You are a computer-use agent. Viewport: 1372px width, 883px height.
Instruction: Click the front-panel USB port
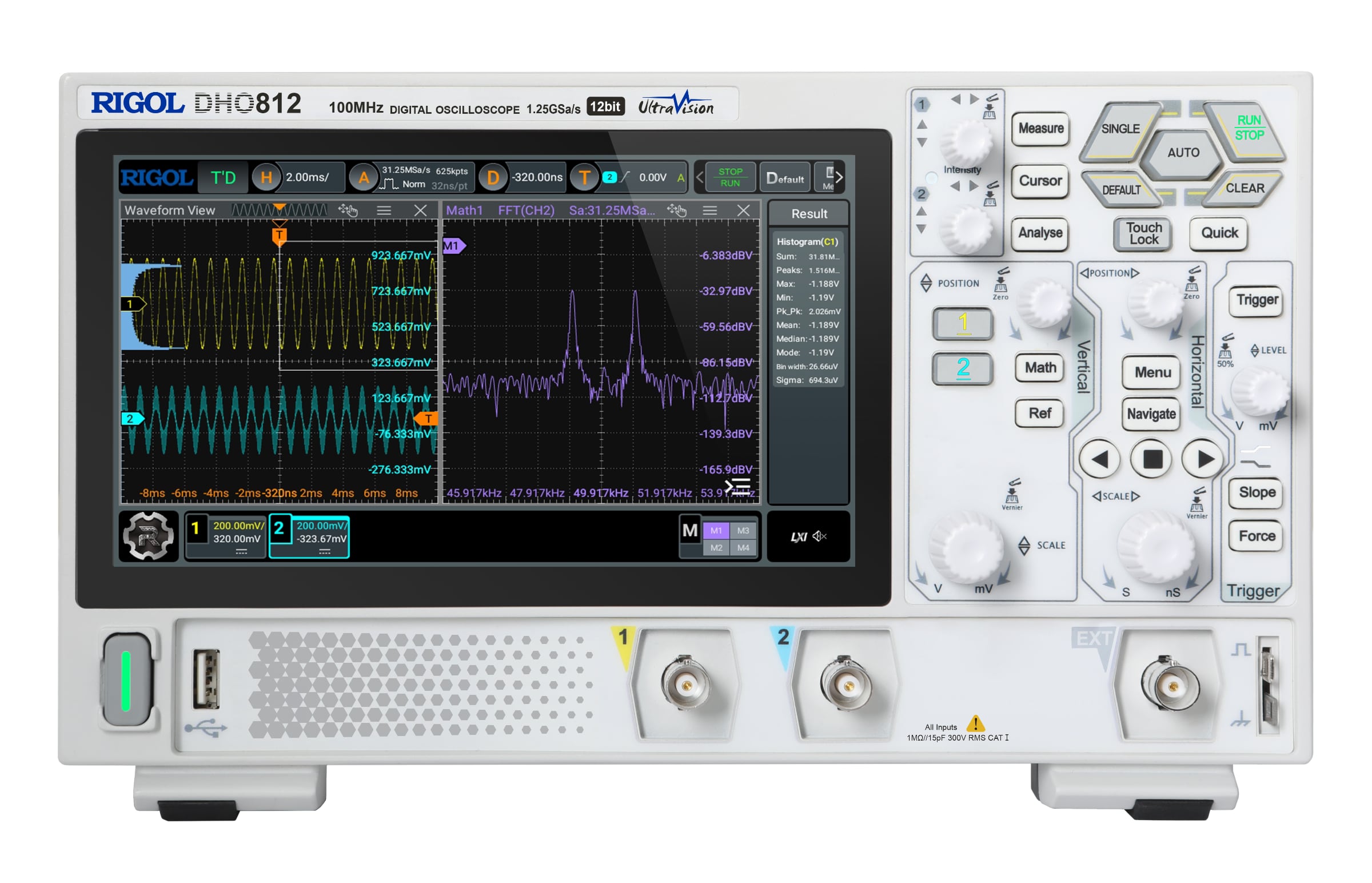pos(206,678)
